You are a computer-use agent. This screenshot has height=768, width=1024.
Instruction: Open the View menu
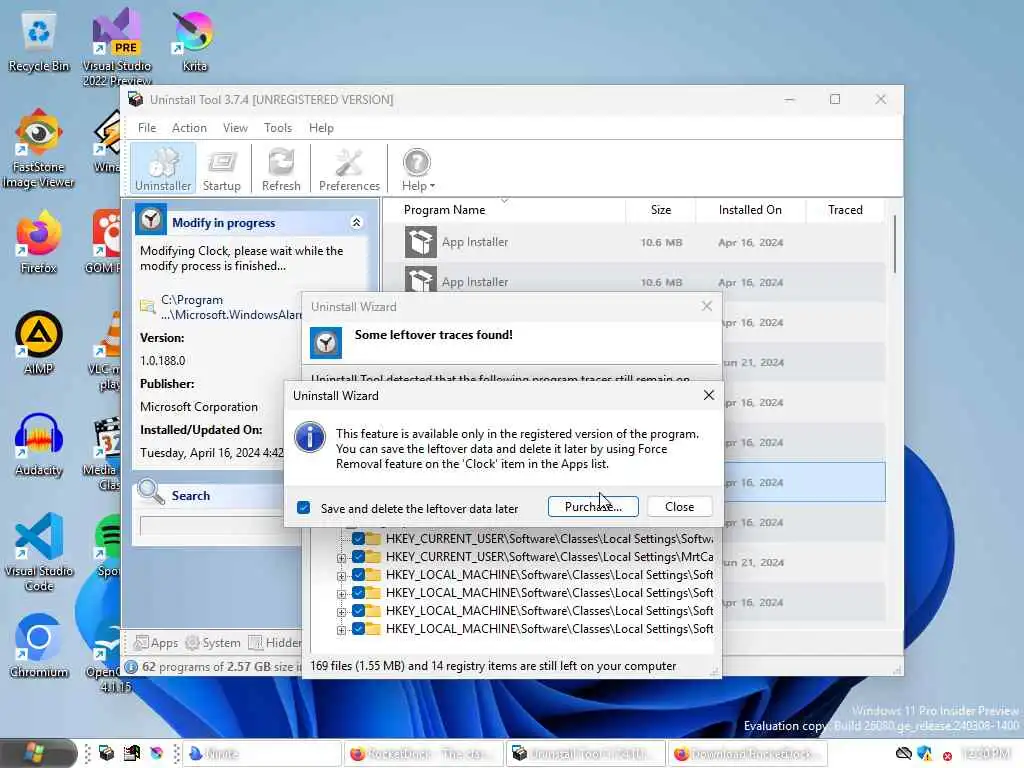coord(235,128)
